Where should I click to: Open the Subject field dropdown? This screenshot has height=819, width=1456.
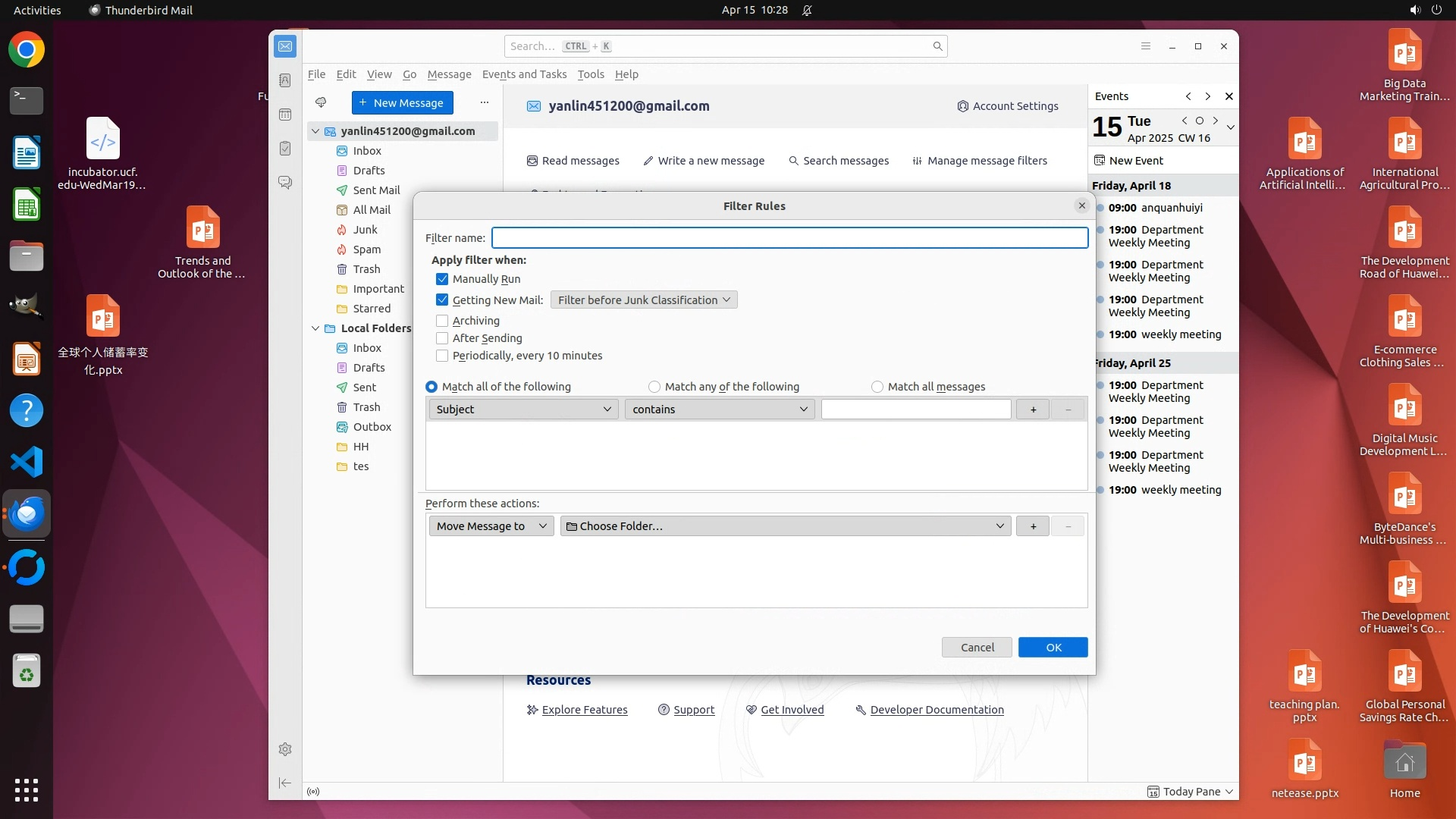coord(523,409)
